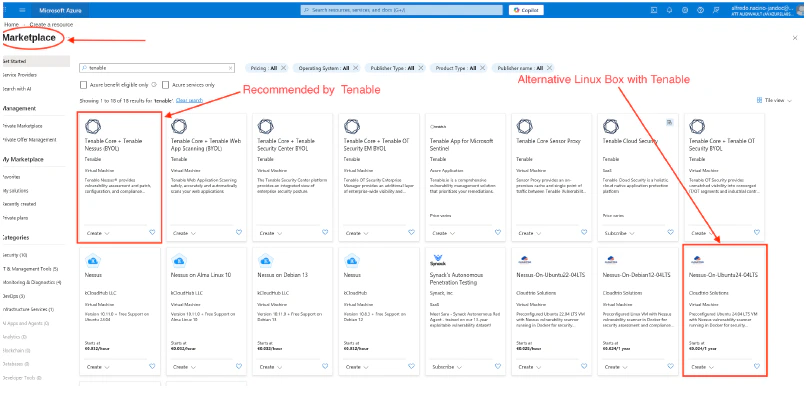
Task: Favorite Synack's Autonomous Penetration Testing card
Action: [x=498, y=367]
